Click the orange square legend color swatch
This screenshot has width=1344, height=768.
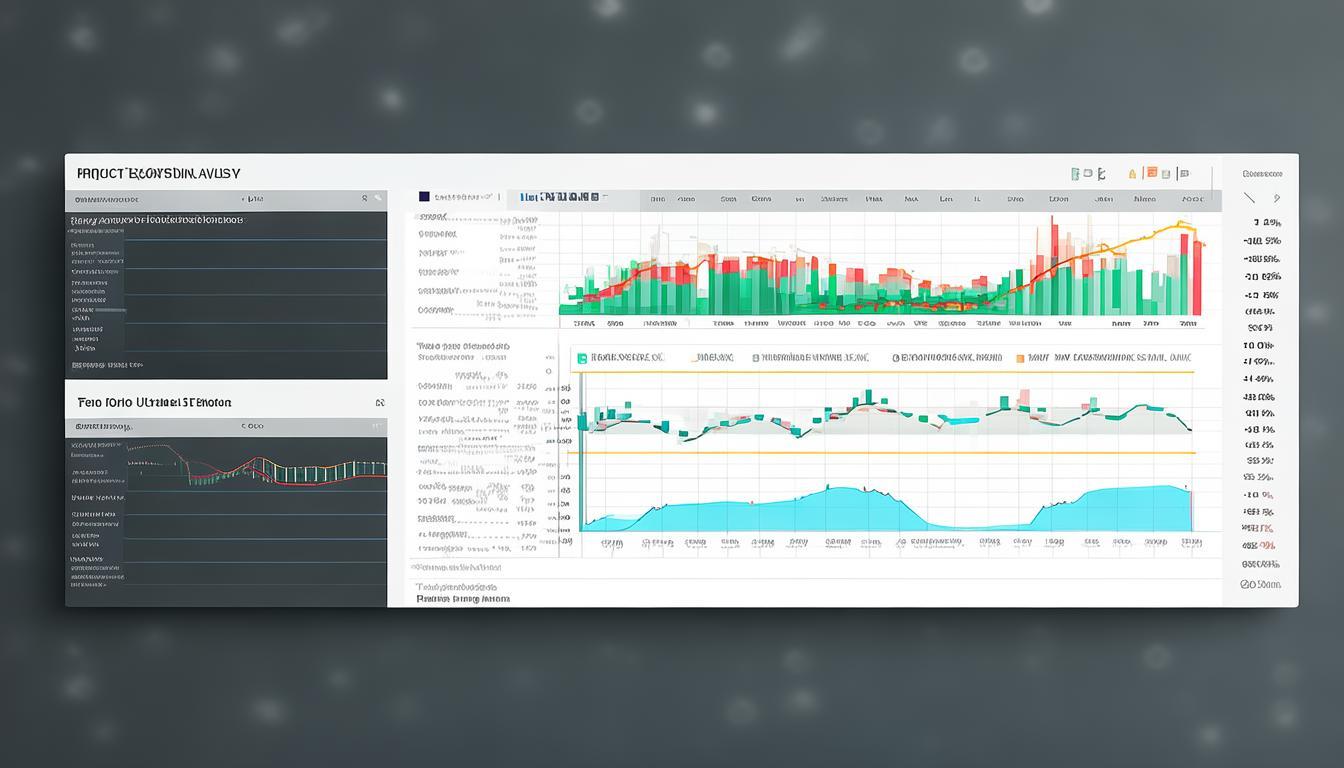1020,357
